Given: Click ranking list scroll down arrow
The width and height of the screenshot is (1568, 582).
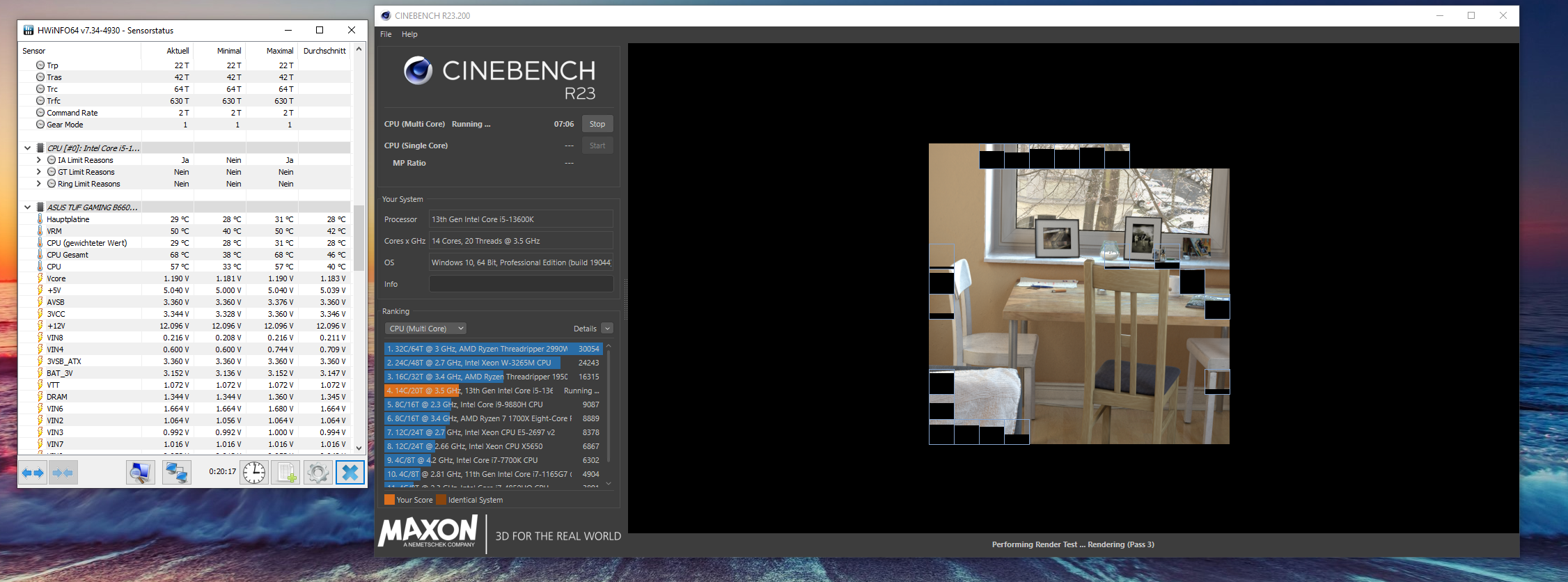Looking at the screenshot, I should click(x=609, y=483).
